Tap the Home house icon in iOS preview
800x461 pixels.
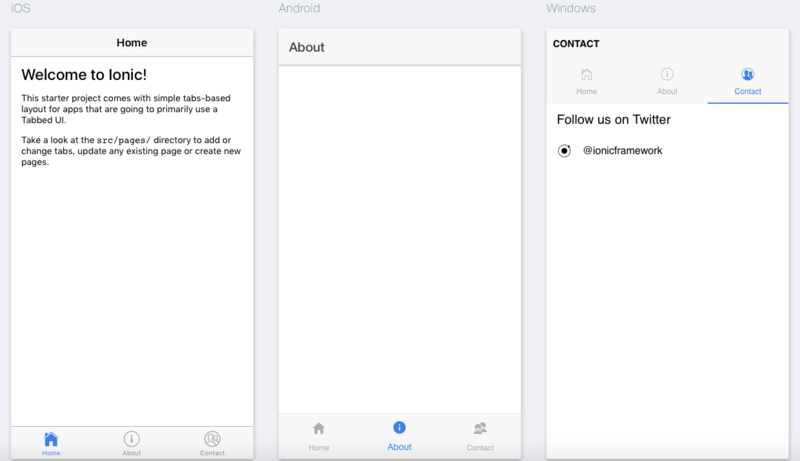[51, 439]
